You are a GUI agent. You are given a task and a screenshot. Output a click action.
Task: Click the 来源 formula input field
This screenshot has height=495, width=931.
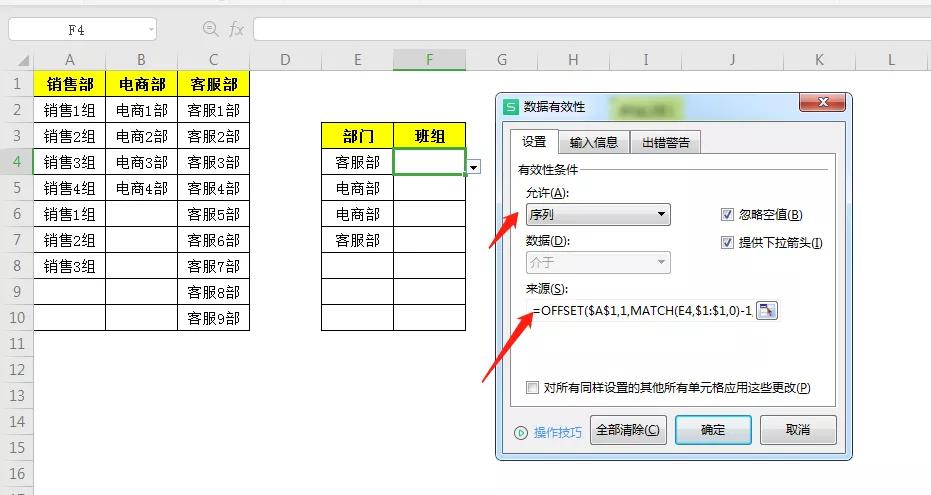640,310
